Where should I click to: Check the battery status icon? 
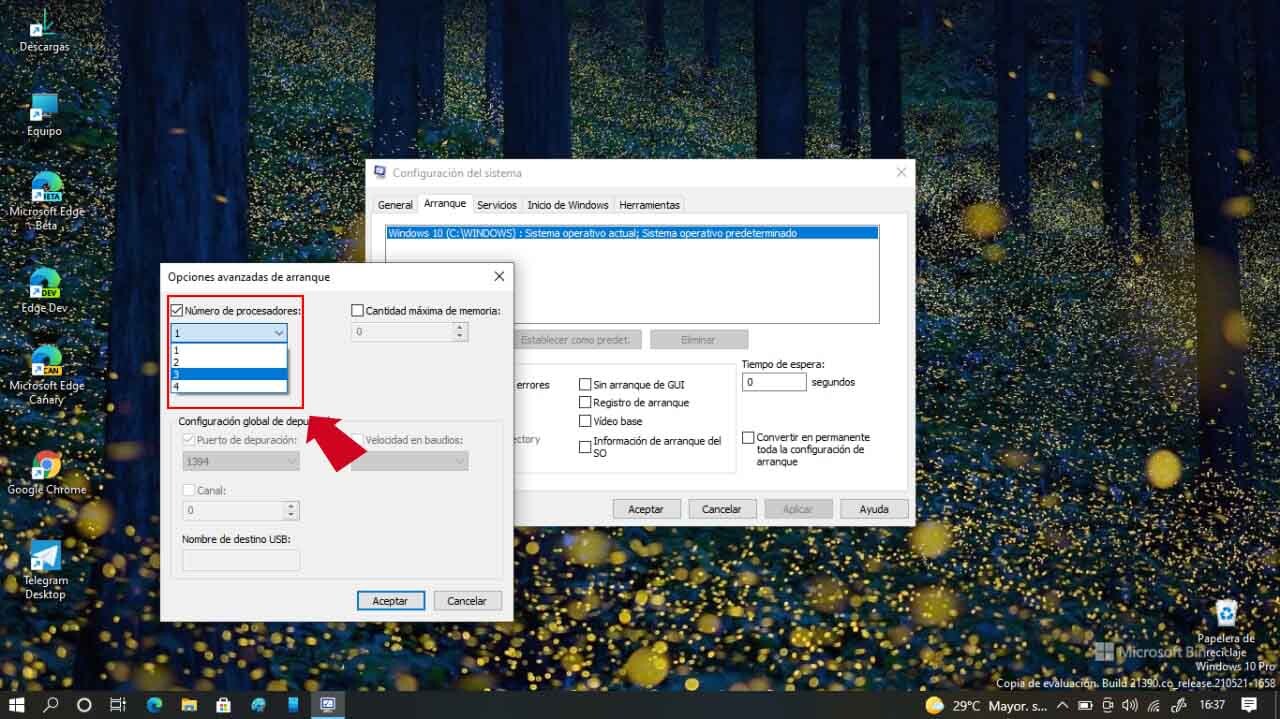[x=1086, y=705]
